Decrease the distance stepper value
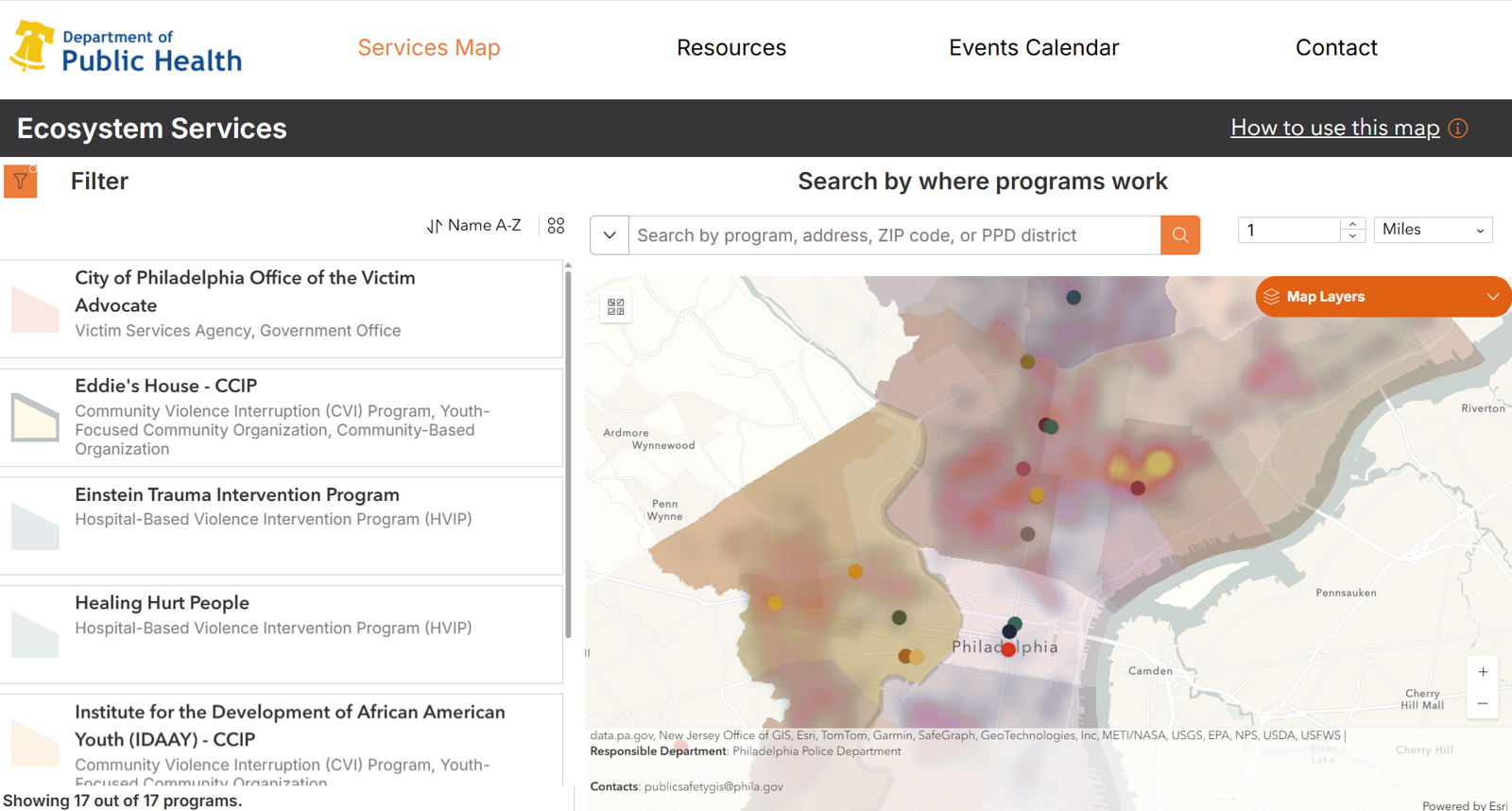The width and height of the screenshot is (1512, 811). click(1352, 236)
